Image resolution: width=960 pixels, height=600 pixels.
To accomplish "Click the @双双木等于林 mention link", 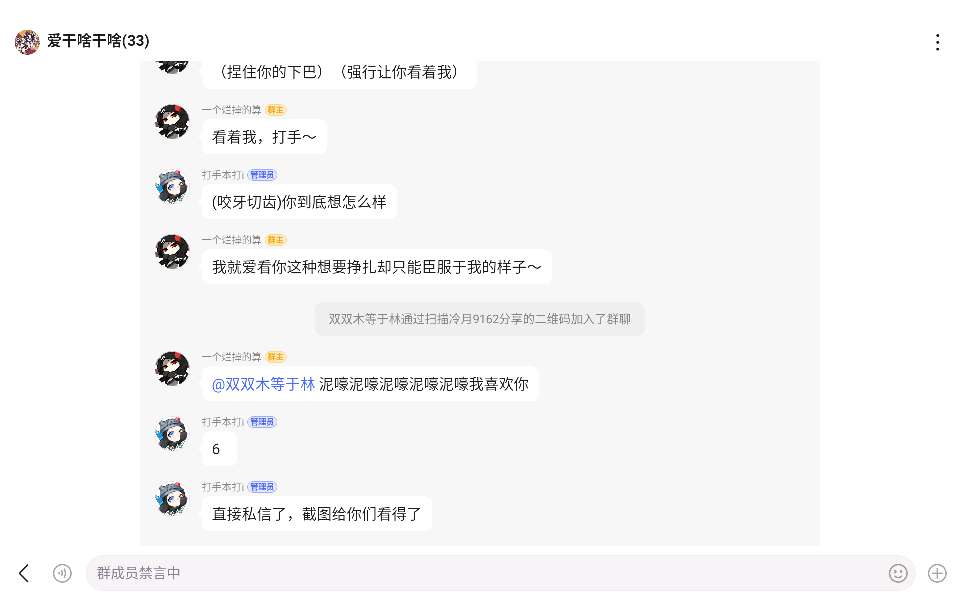I will pyautogui.click(x=264, y=384).
